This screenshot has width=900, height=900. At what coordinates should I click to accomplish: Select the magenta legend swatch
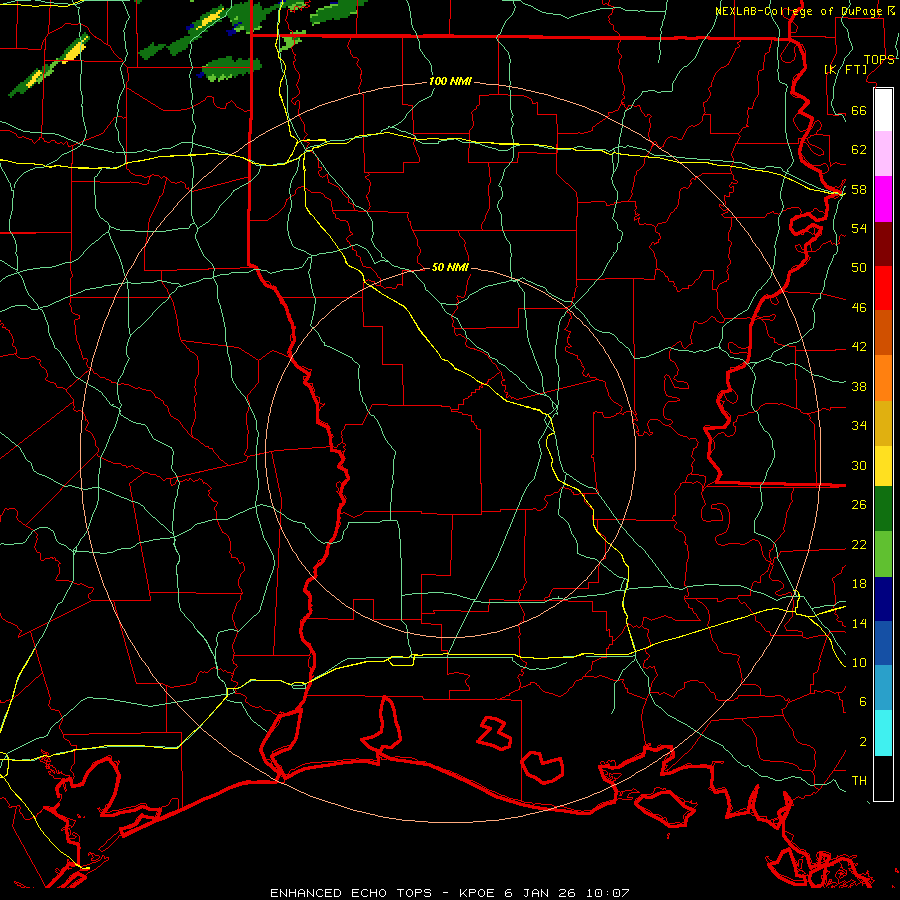coord(883,199)
